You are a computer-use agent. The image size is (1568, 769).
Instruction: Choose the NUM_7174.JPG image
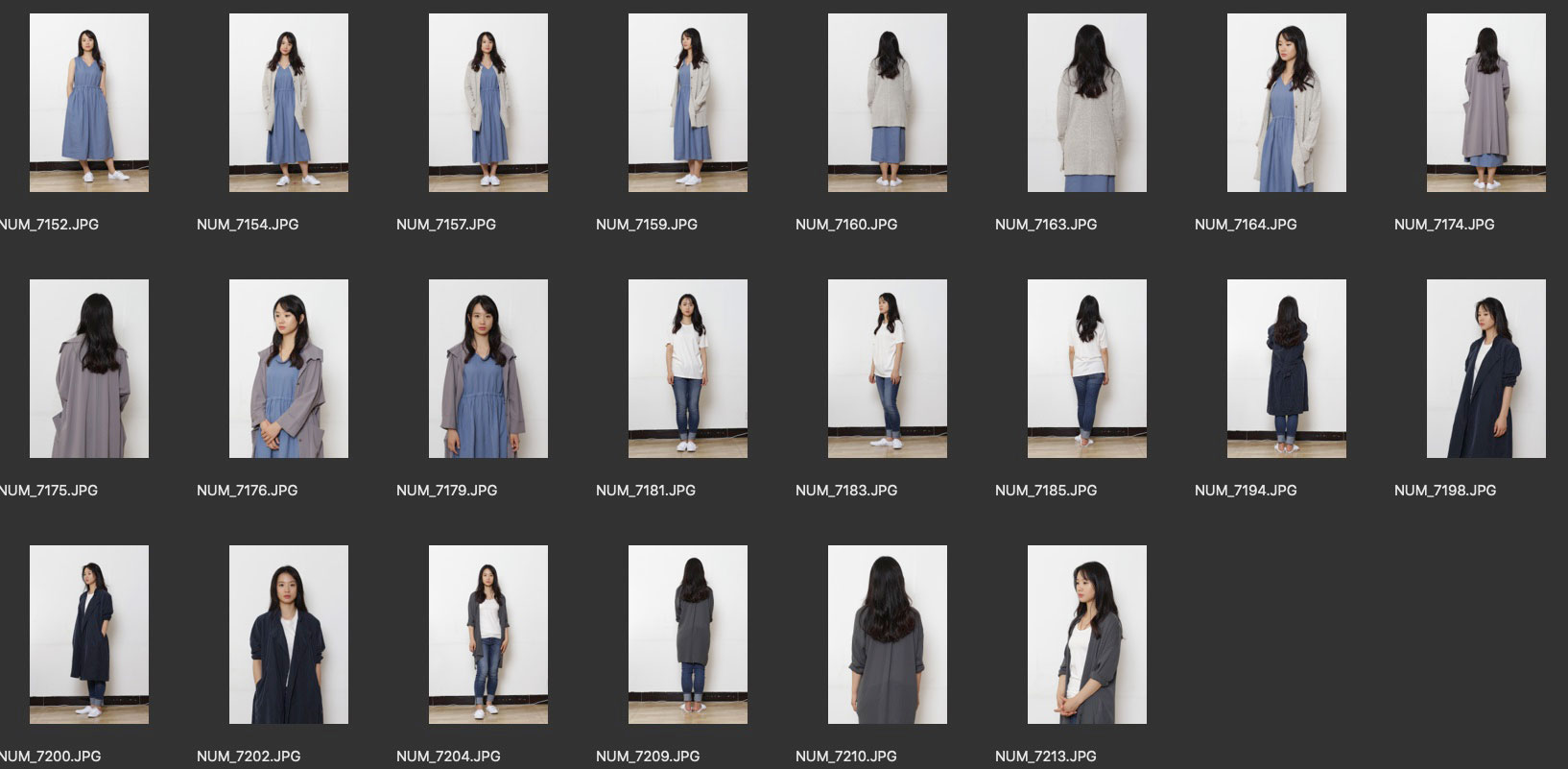click(x=1486, y=103)
